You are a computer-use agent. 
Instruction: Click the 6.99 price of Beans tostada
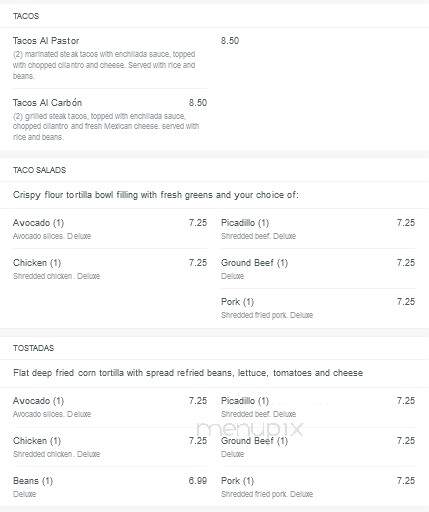pyautogui.click(x=198, y=481)
